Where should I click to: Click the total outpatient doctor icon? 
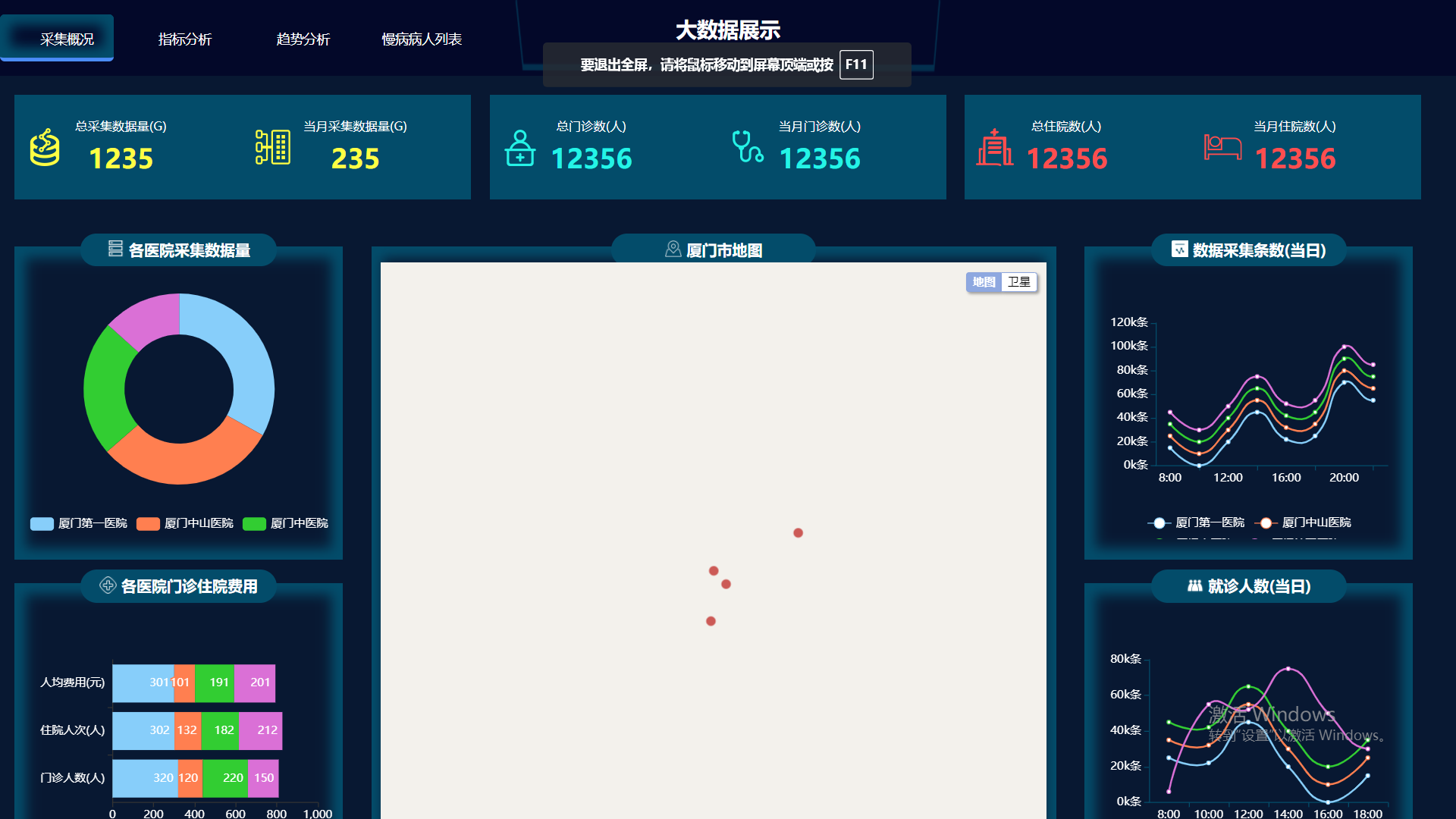pyautogui.click(x=520, y=148)
